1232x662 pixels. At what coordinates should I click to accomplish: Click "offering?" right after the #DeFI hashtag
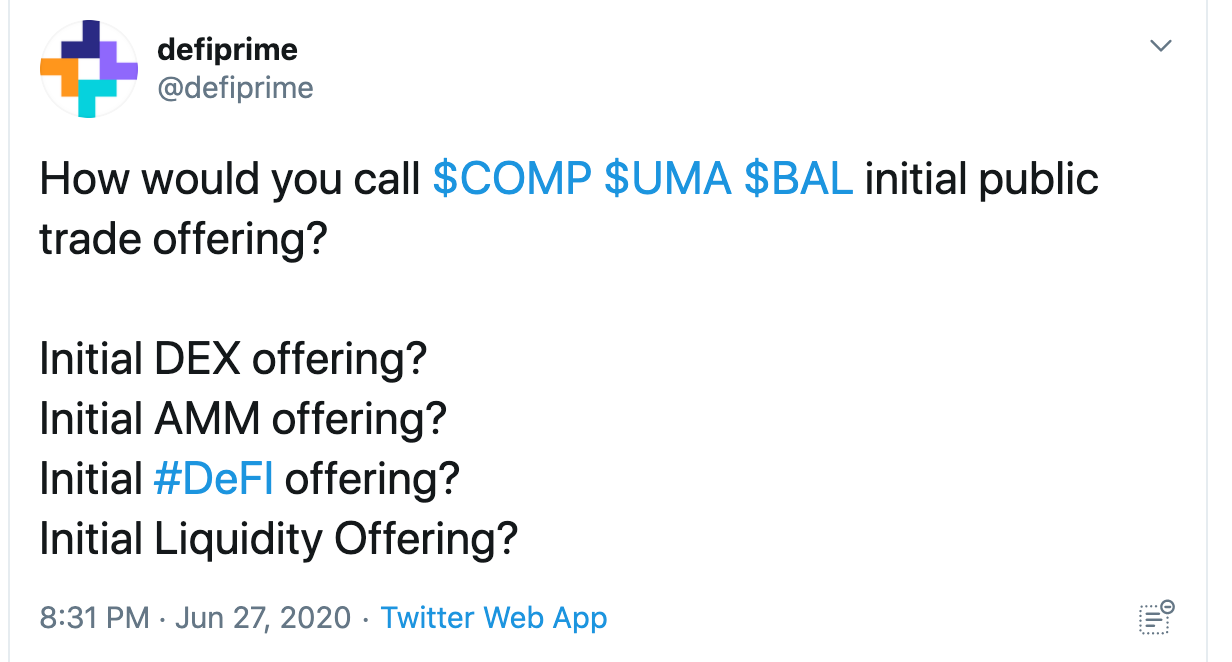pos(371,479)
